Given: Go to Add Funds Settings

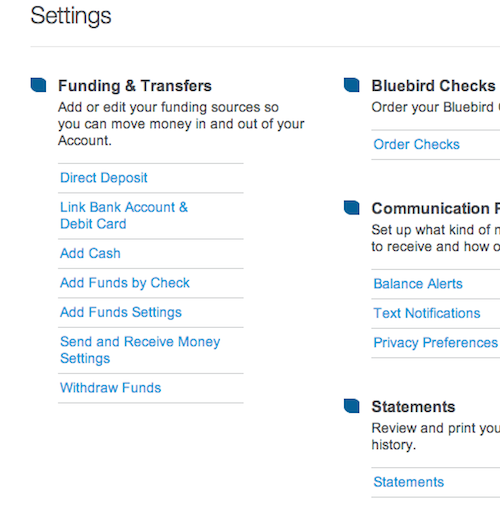Looking at the screenshot, I should coord(121,313).
